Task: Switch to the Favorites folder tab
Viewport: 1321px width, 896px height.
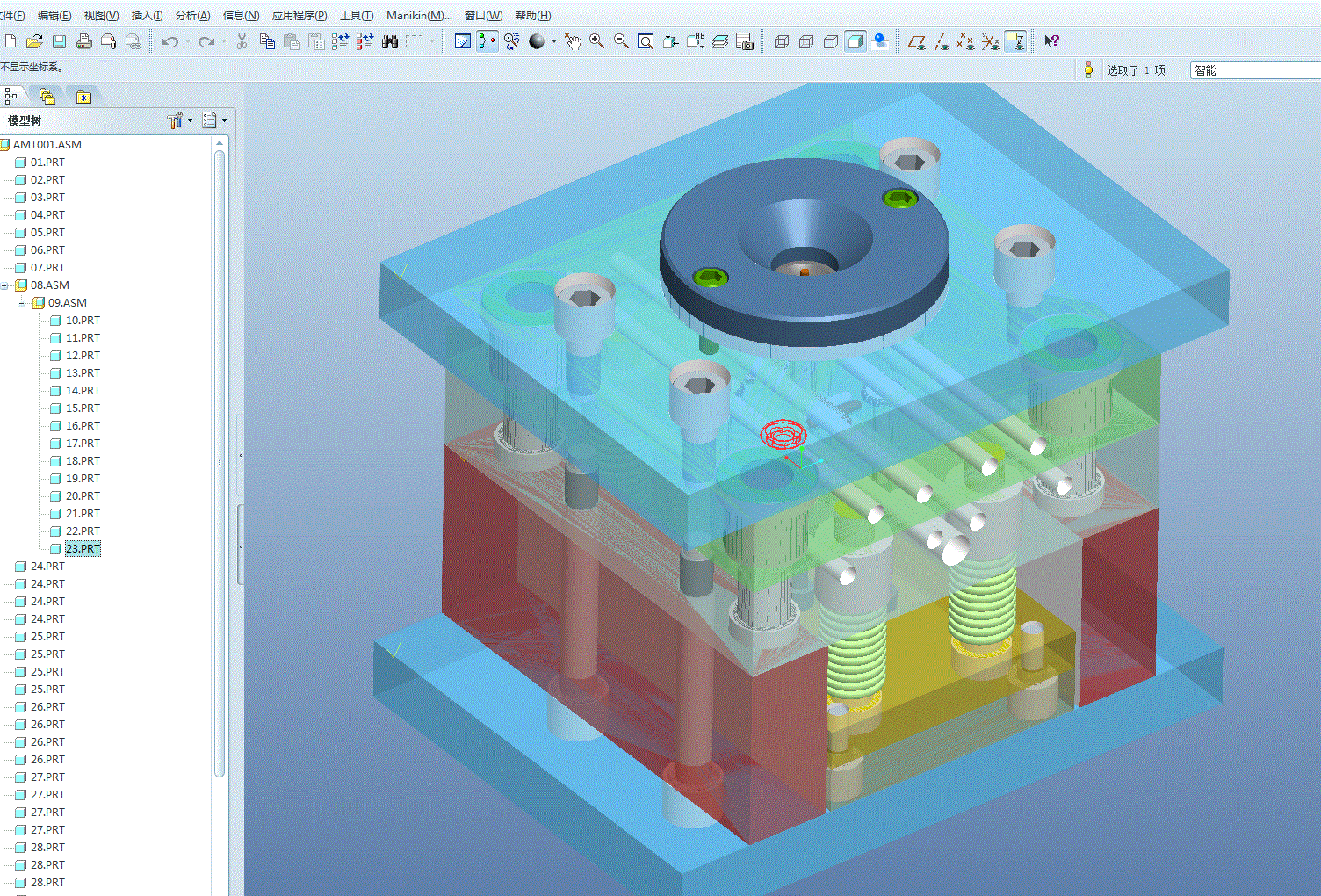Action: [83, 97]
